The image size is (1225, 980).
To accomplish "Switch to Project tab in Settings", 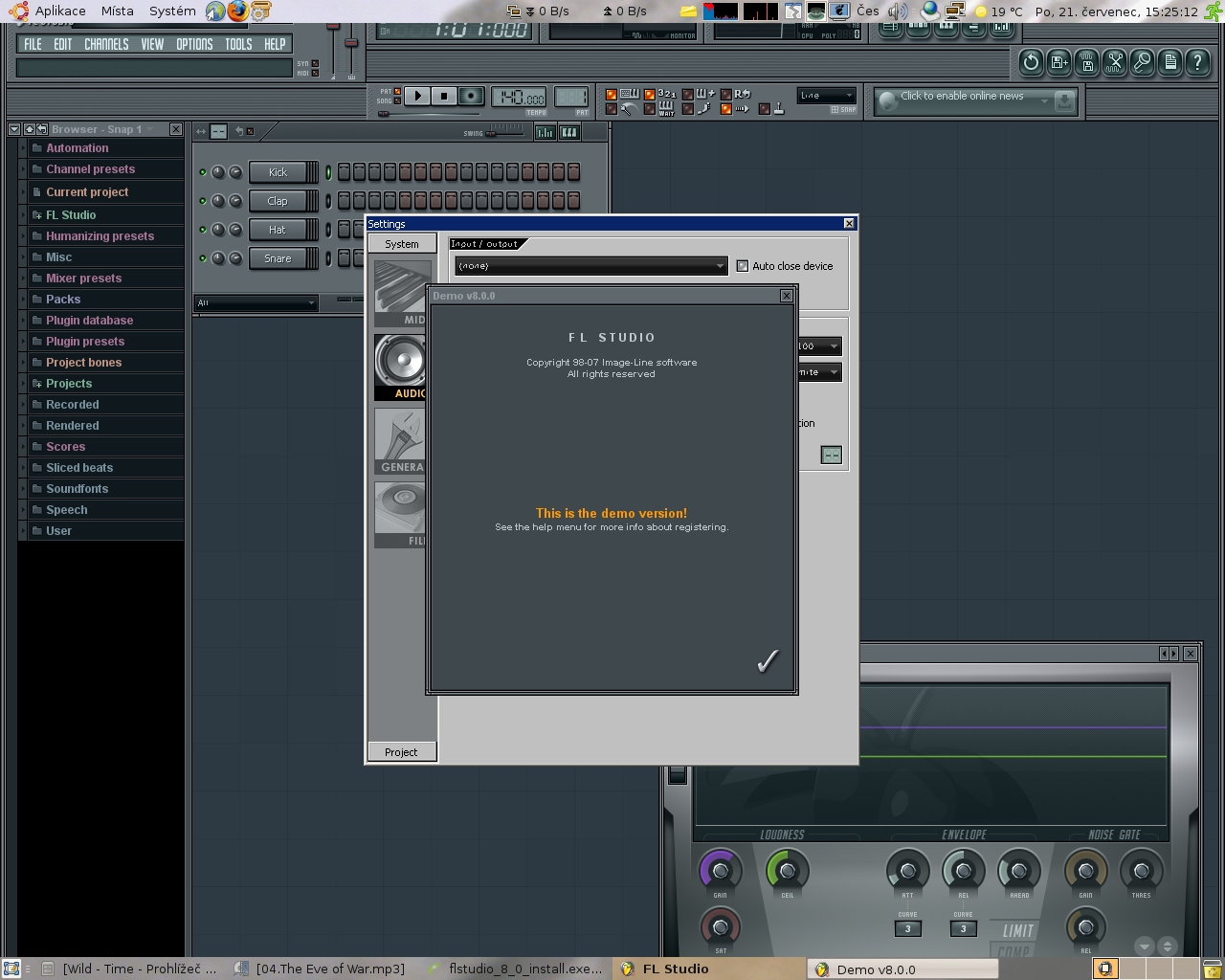I will coord(402,752).
